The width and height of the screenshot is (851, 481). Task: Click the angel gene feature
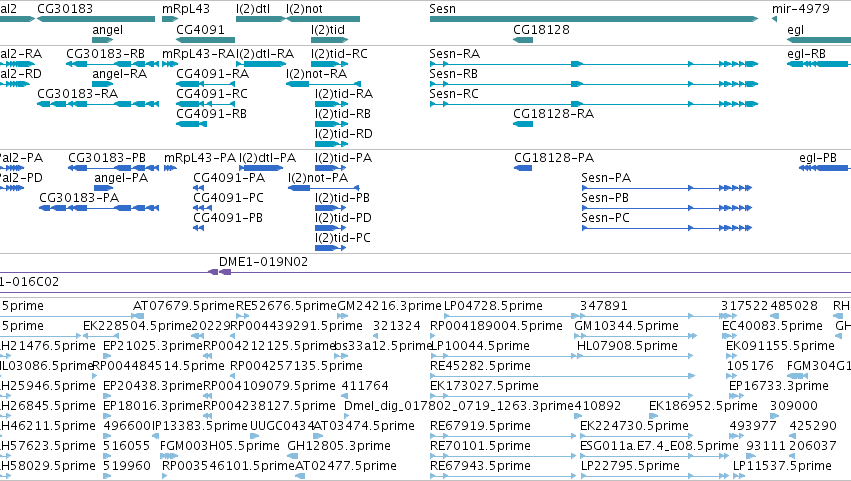[x=103, y=40]
